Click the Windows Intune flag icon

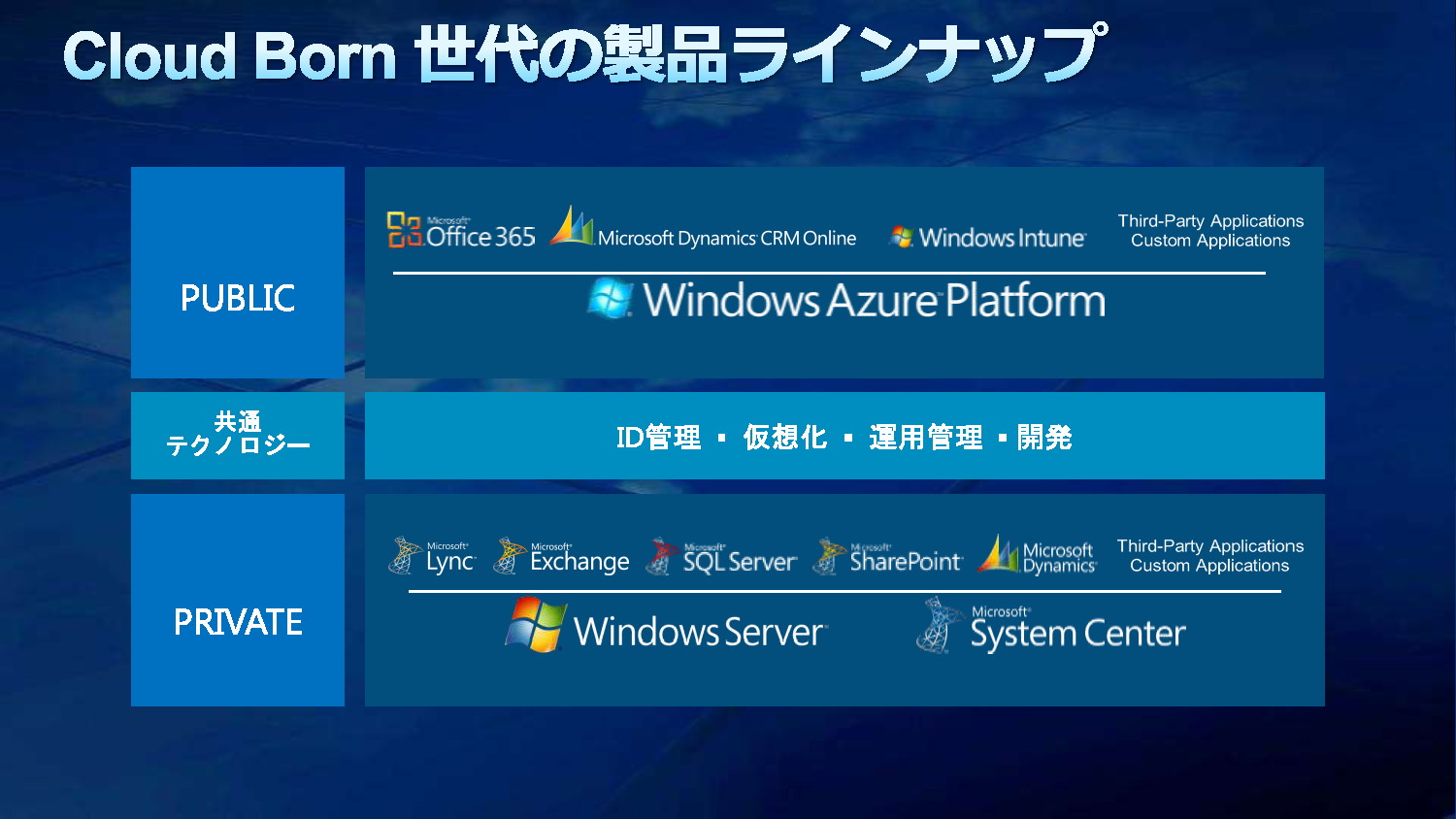(x=902, y=237)
